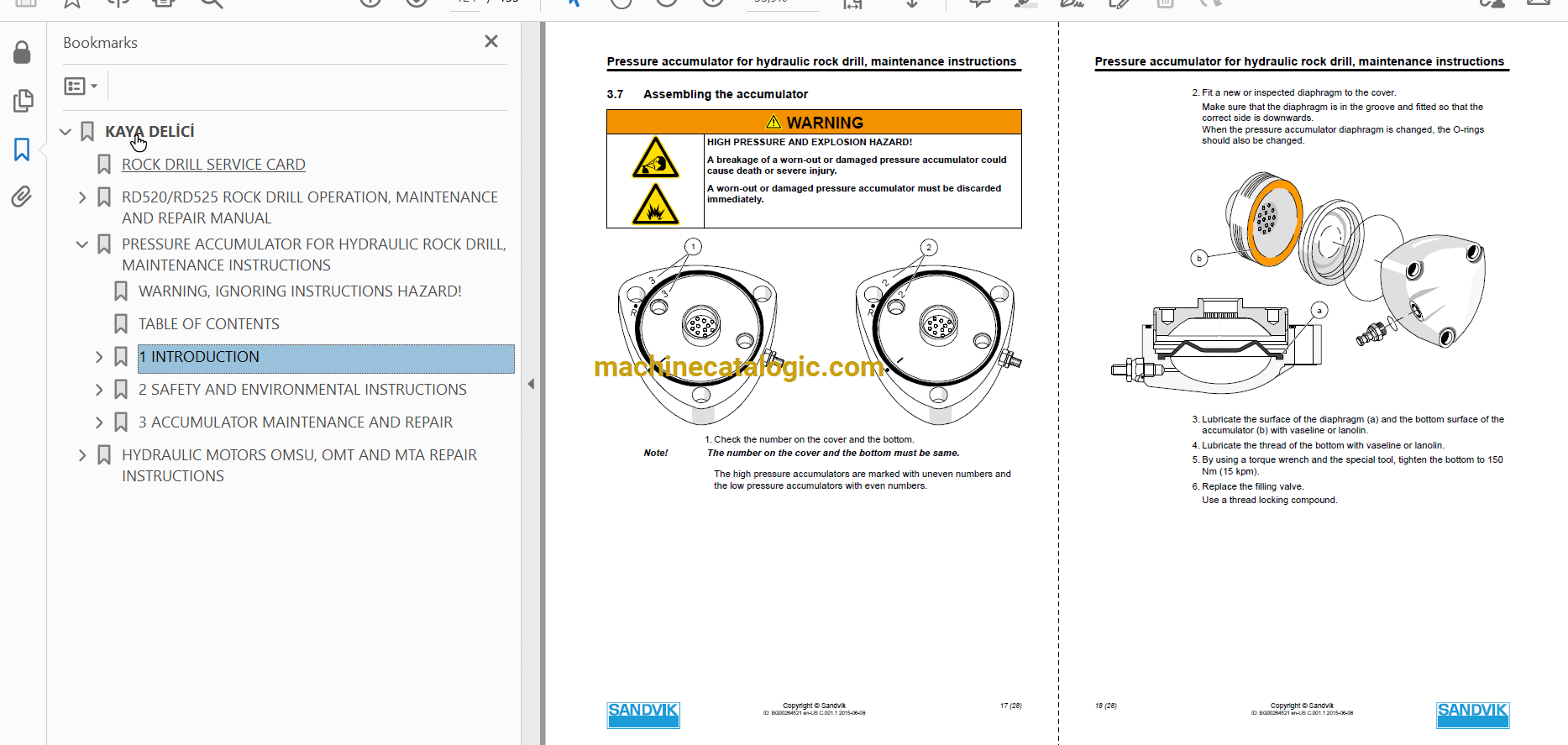Screen dimensions: 1568x745
Task: Click the Sandvik logo on left page footer
Action: click(x=643, y=715)
